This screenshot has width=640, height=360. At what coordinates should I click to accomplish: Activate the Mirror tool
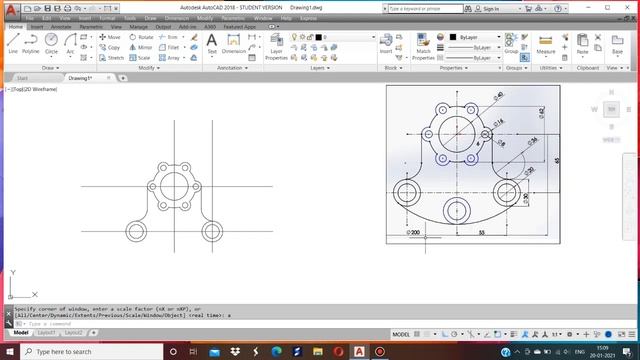(x=140, y=47)
